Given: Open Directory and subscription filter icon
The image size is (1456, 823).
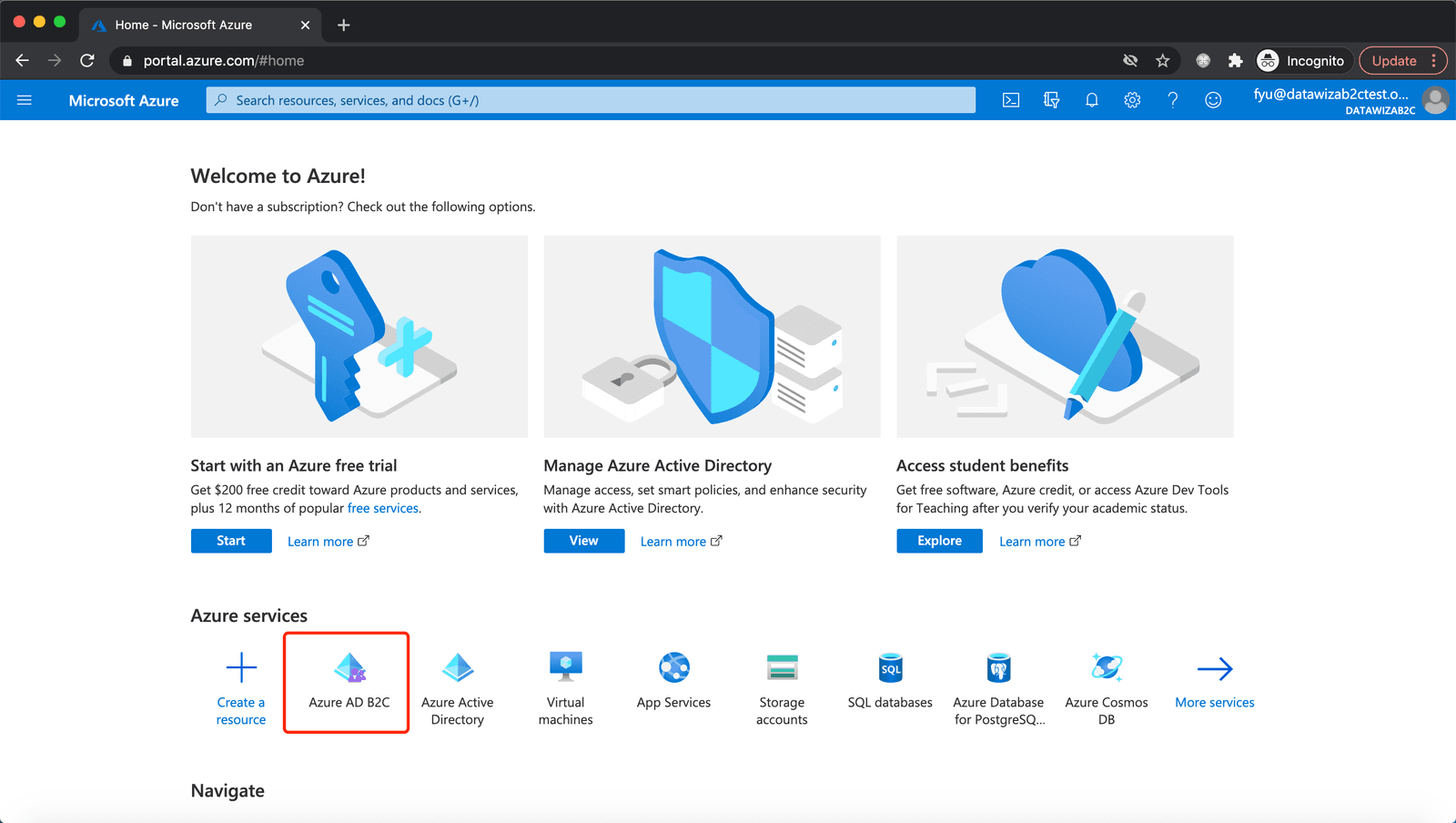Looking at the screenshot, I should pos(1051,100).
